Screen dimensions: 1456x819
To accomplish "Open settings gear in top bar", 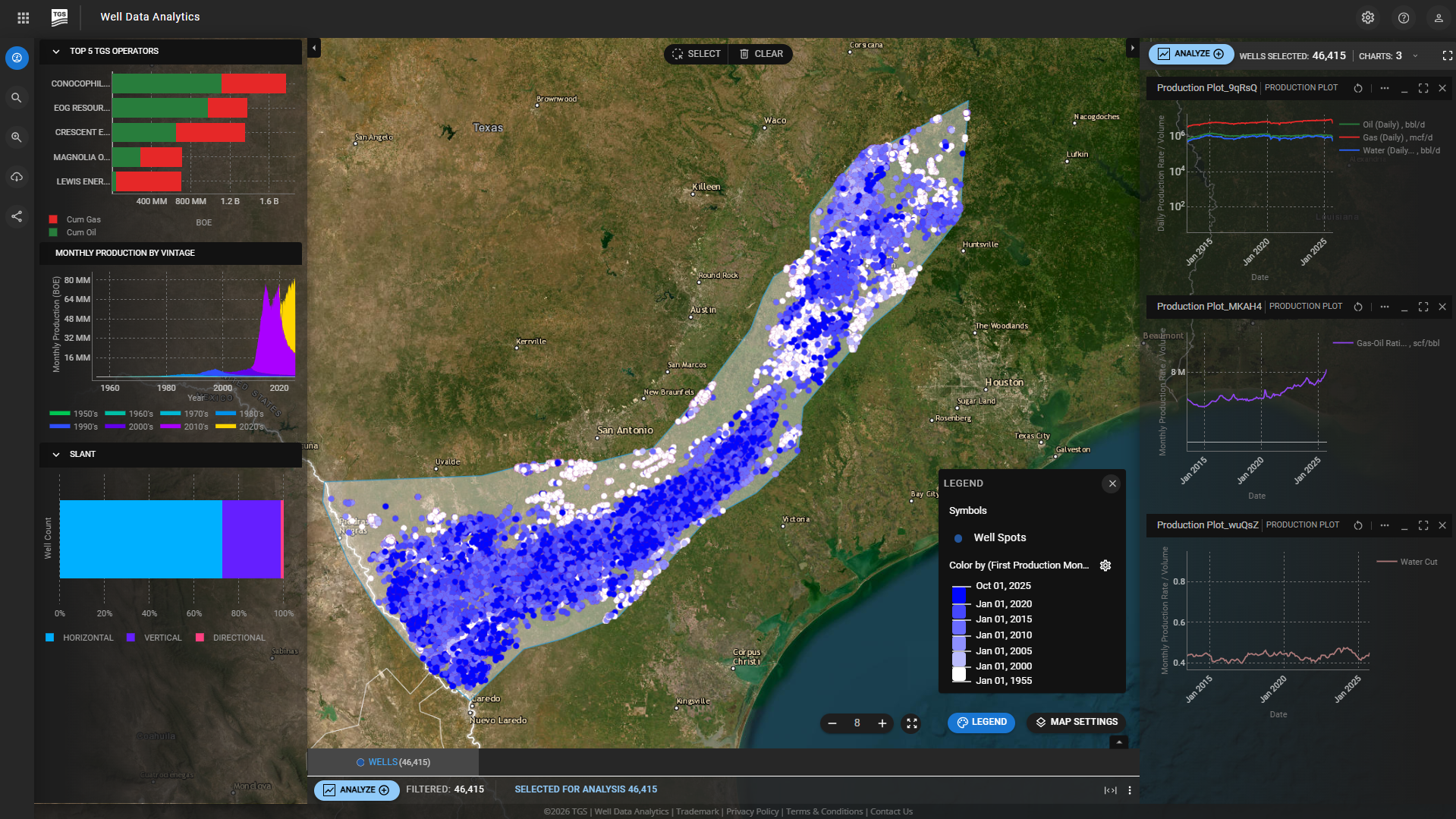I will coord(1367,17).
